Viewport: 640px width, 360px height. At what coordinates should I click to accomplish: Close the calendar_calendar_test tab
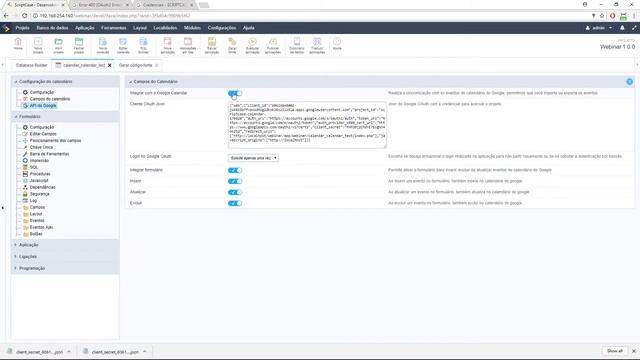point(109,65)
